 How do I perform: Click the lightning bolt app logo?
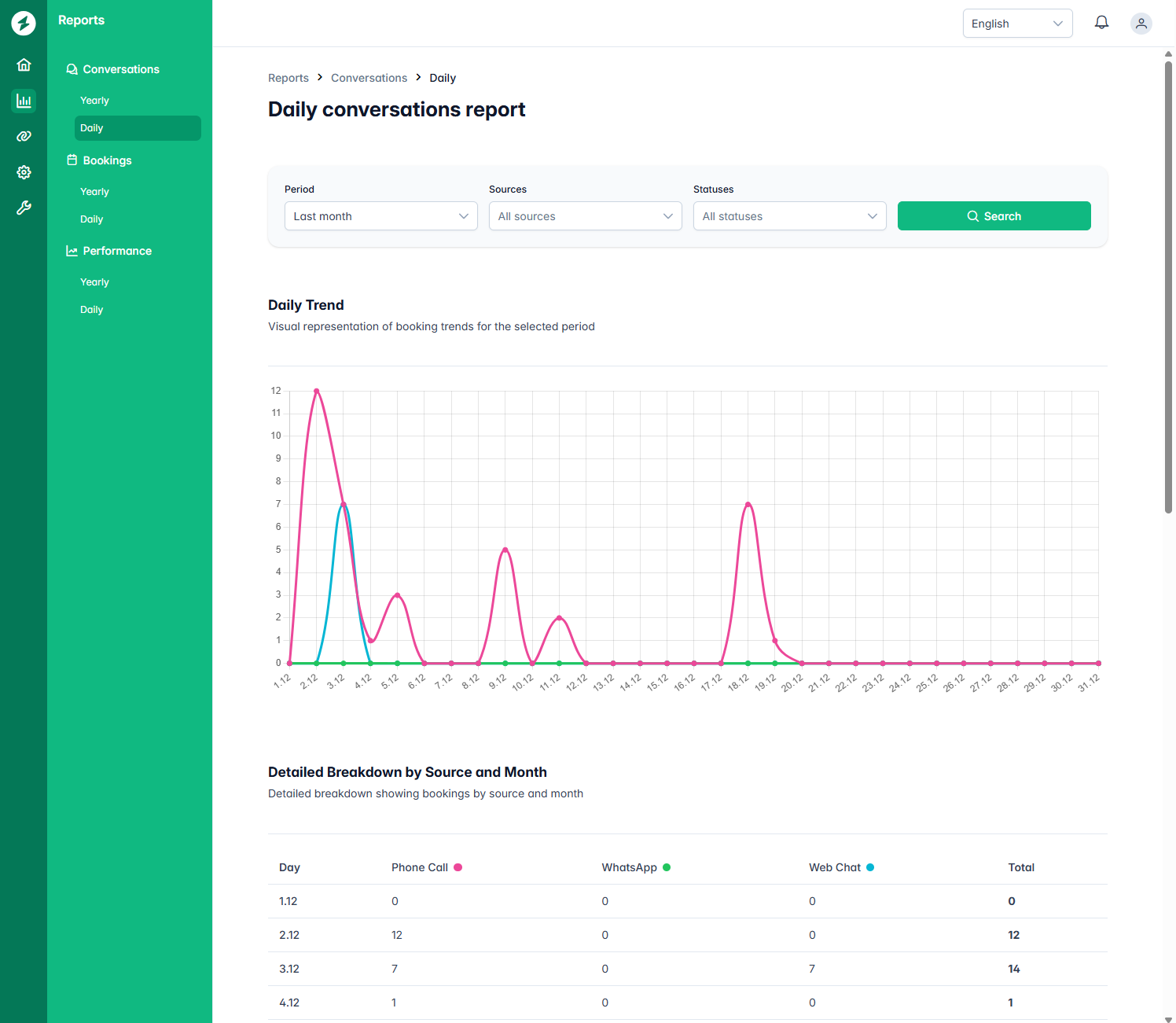click(x=24, y=23)
